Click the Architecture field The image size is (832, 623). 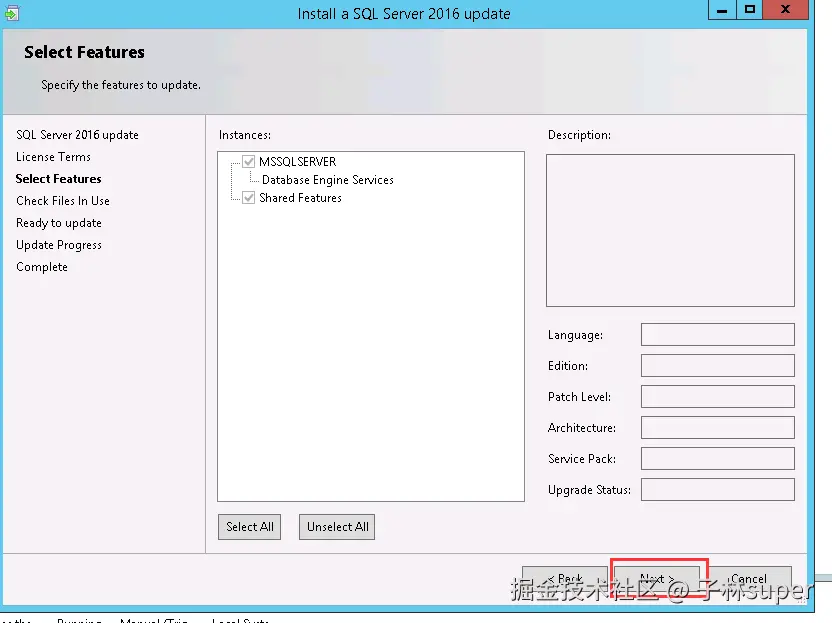pyautogui.click(x=717, y=428)
